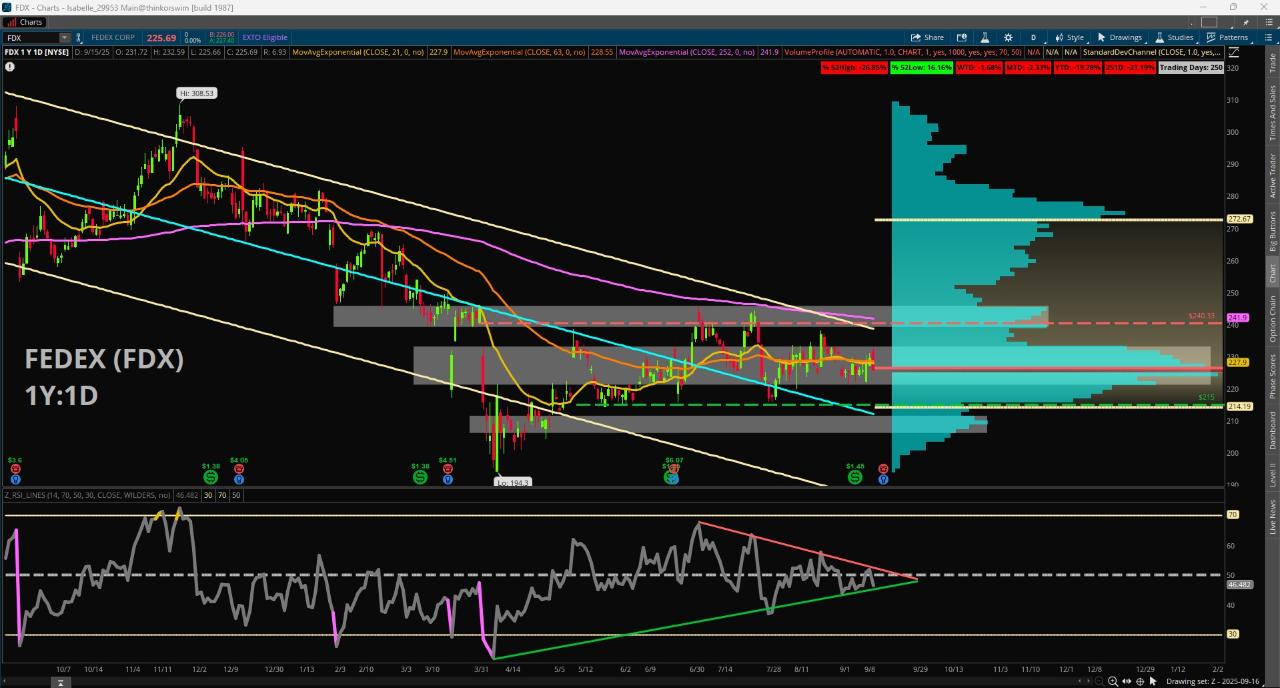Click the Share button in chart toolbar
The height and width of the screenshot is (688, 1280).
point(927,37)
